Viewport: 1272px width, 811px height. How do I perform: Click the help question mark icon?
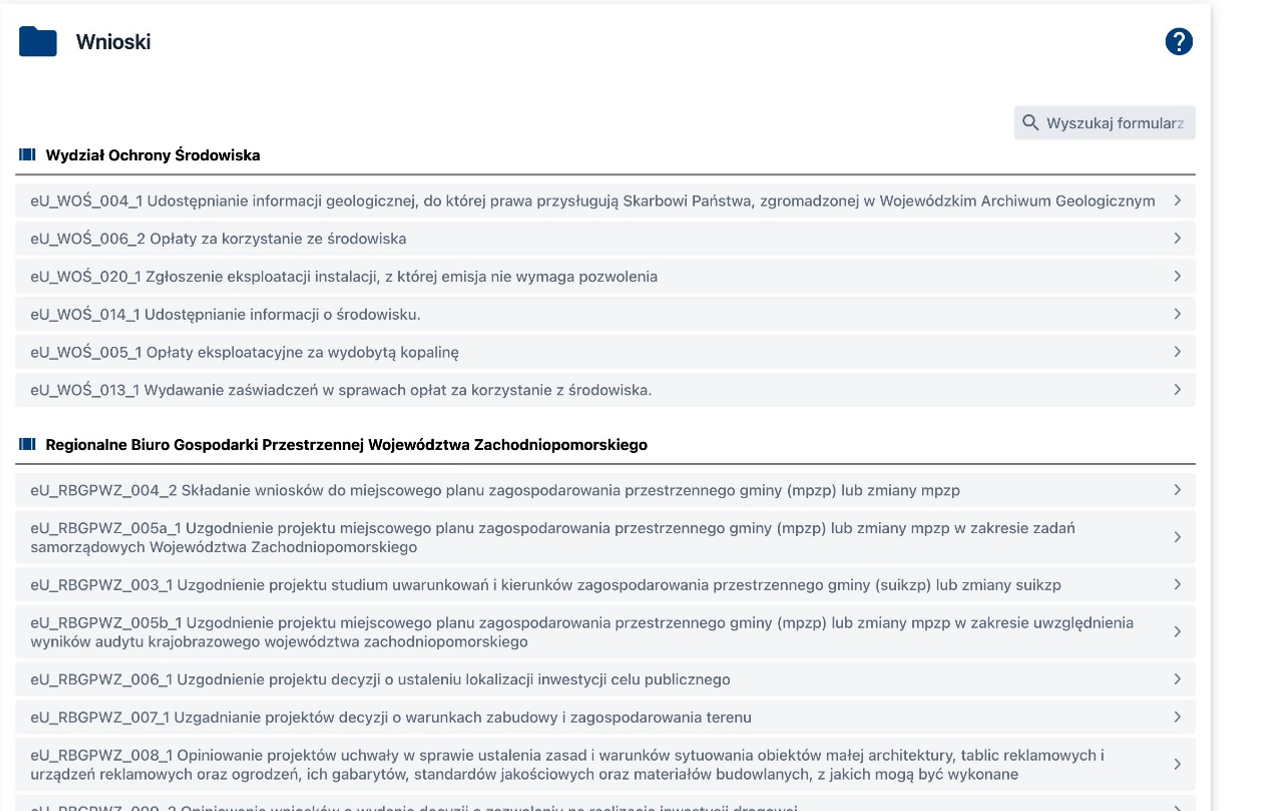(1179, 42)
